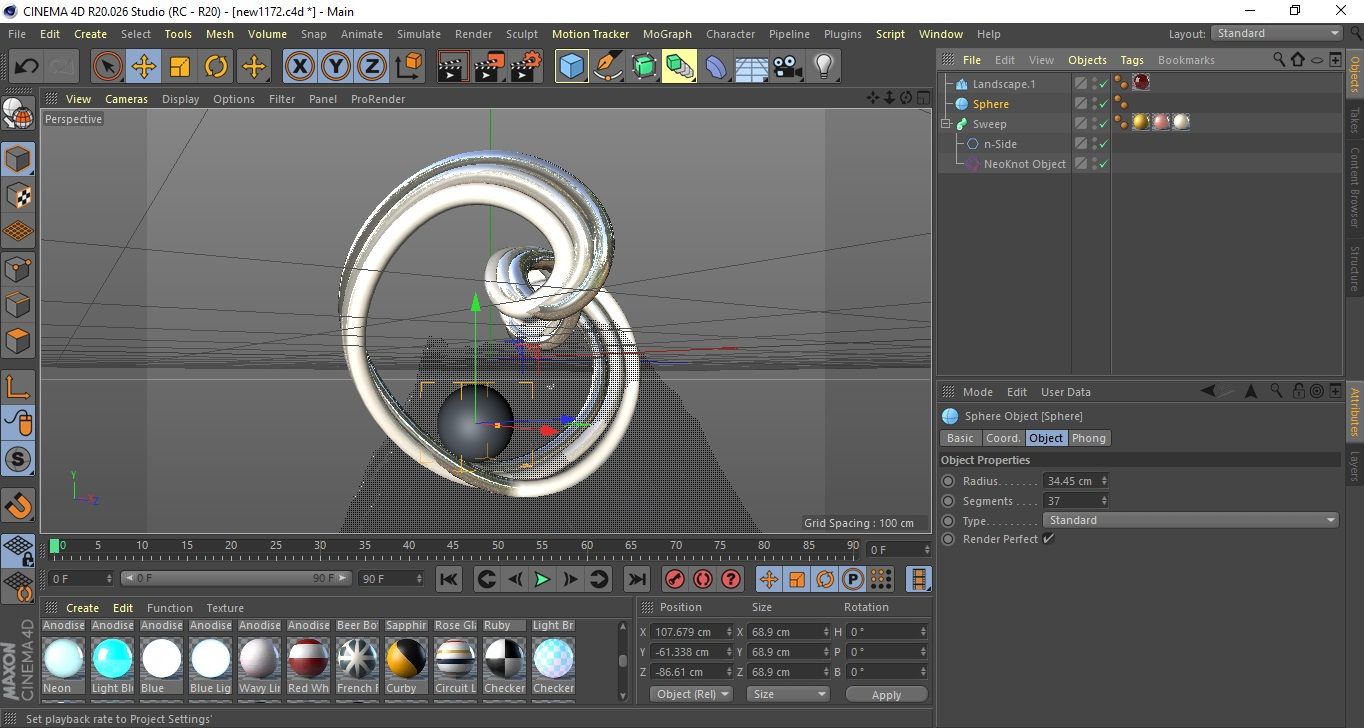Toggle X axis lock
Screen dimensions: 1364x728
point(299,67)
